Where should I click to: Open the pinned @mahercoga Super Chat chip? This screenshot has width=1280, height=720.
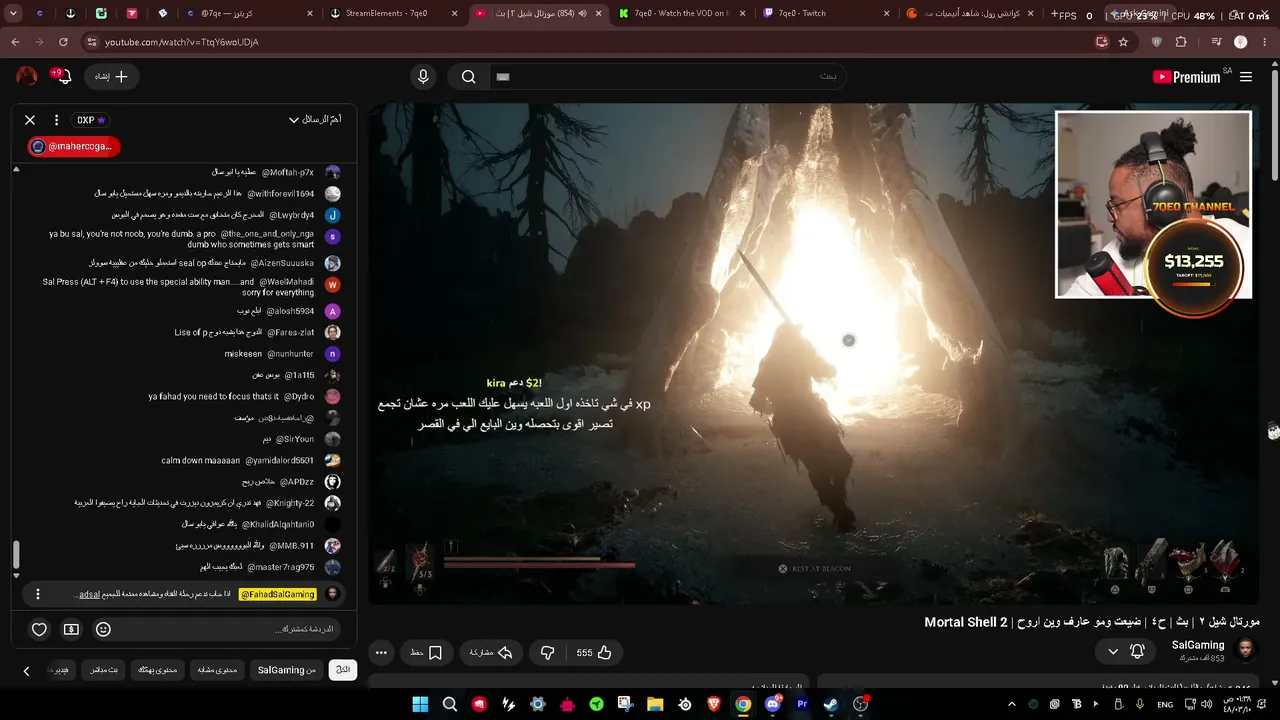pos(74,146)
